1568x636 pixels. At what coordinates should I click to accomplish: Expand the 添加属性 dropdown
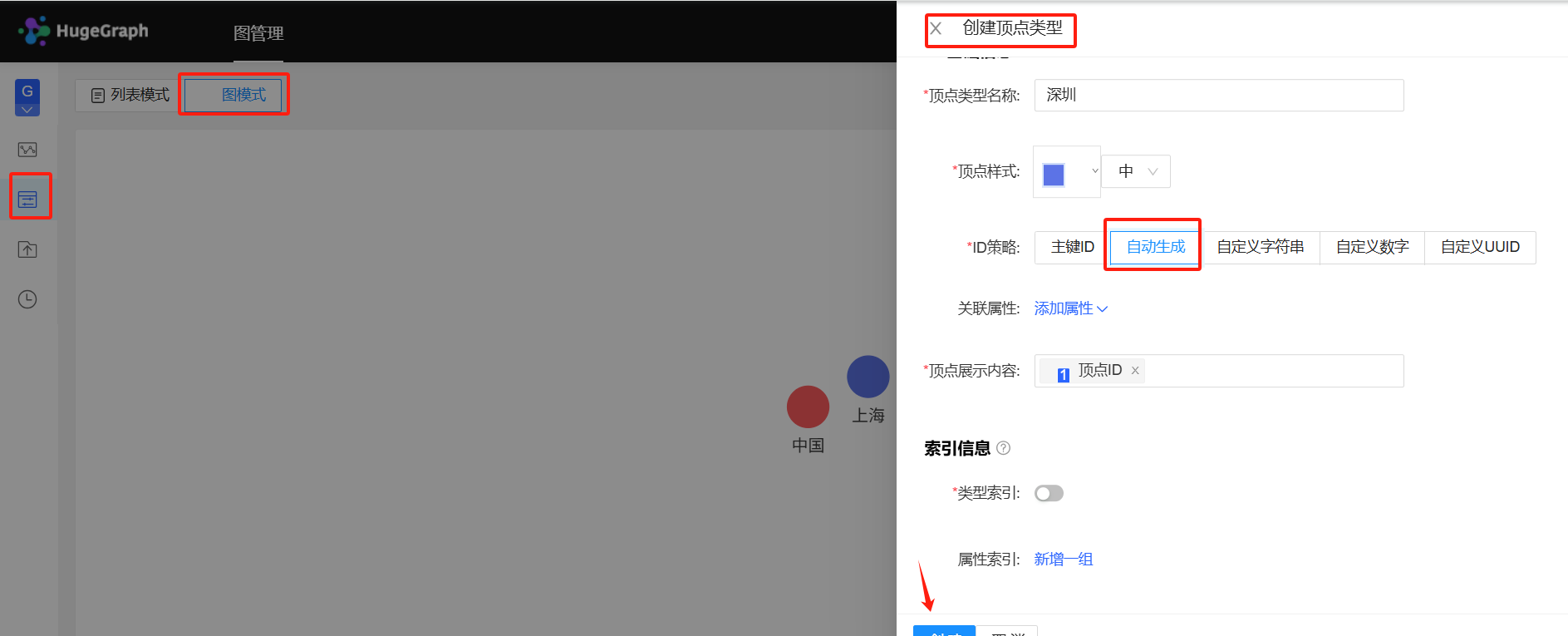tap(1071, 308)
